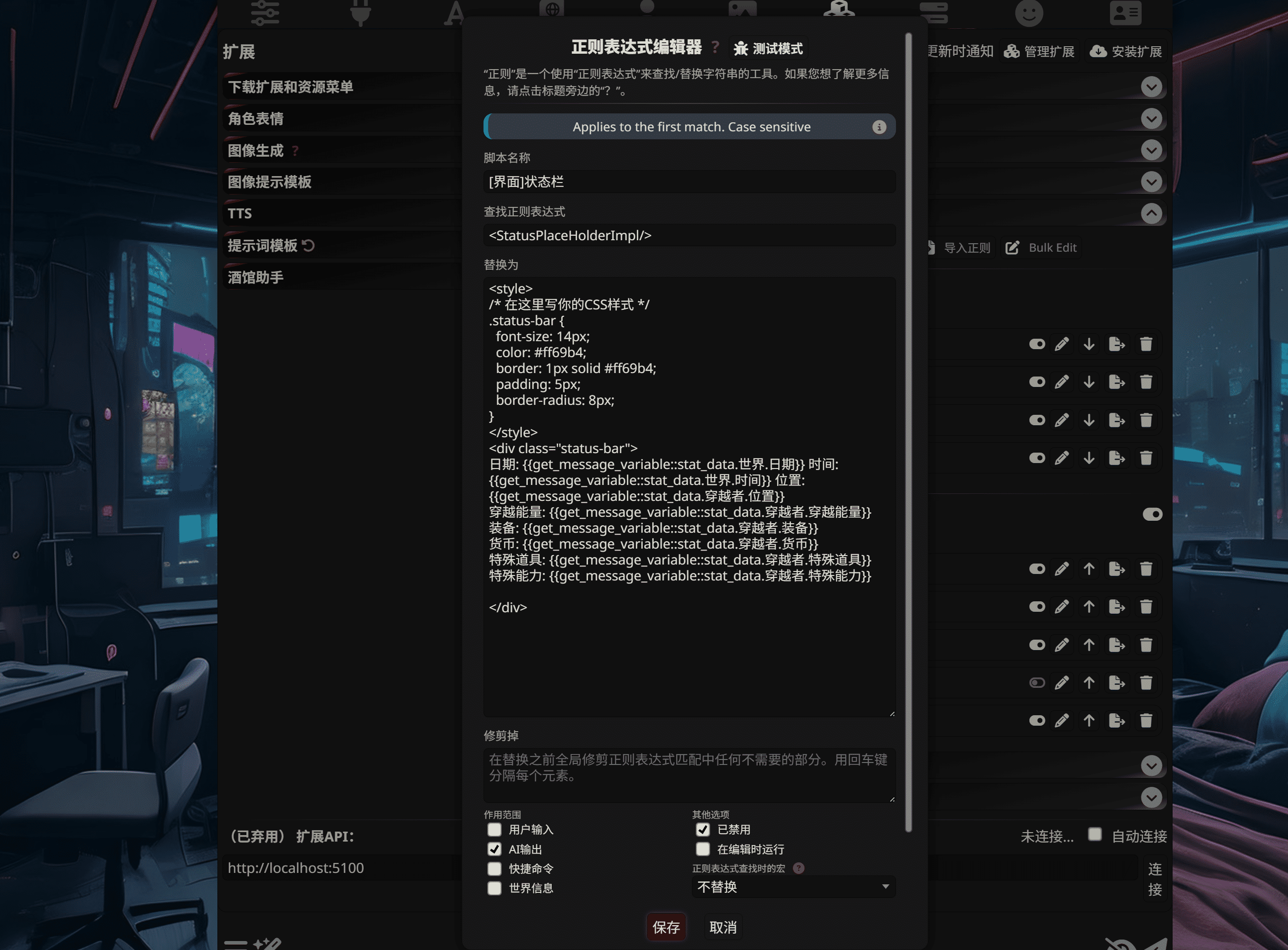Tick the 自动连接 checkbox

pyautogui.click(x=1094, y=835)
